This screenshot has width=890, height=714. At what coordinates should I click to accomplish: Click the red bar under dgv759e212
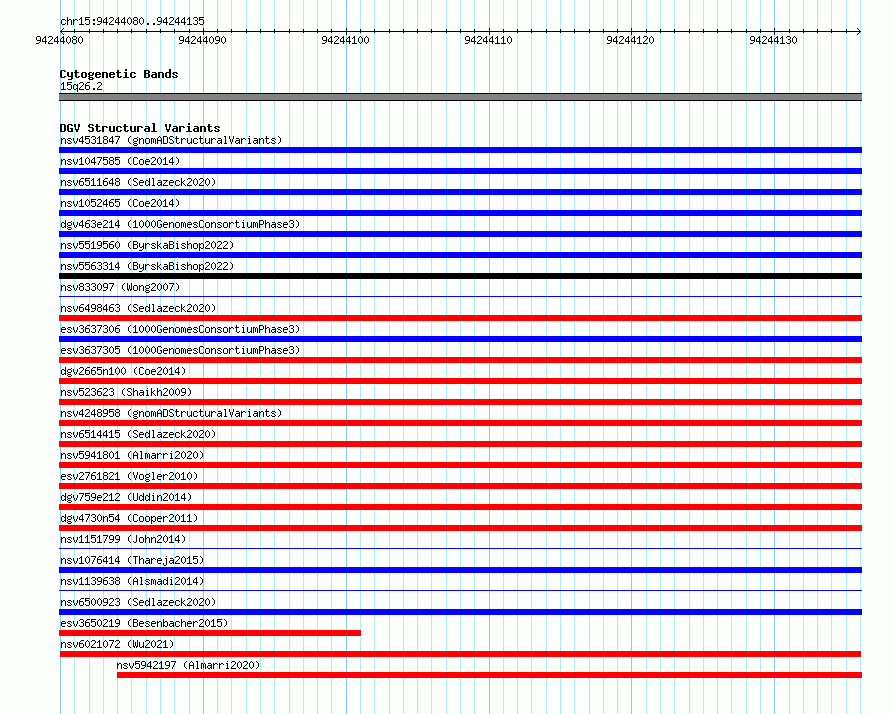(x=460, y=507)
